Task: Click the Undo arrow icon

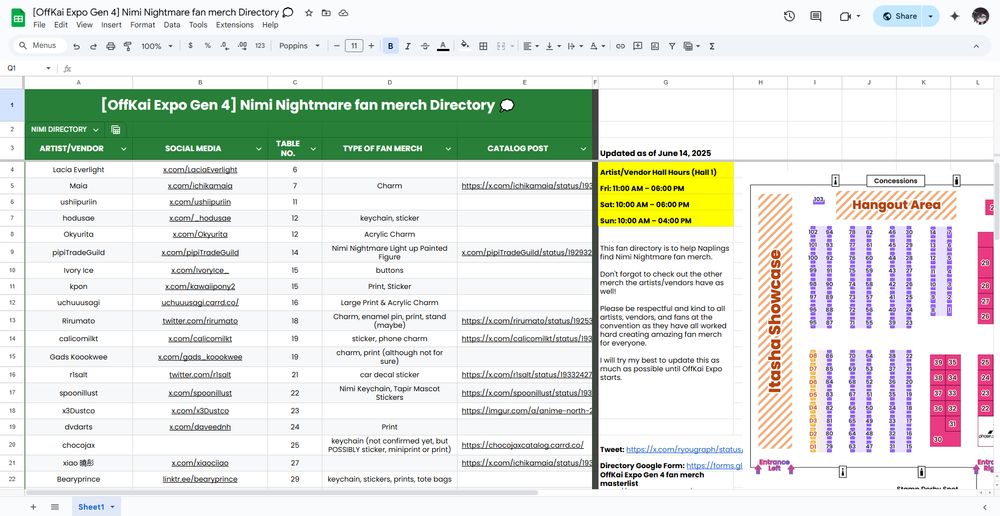Action: (77, 46)
